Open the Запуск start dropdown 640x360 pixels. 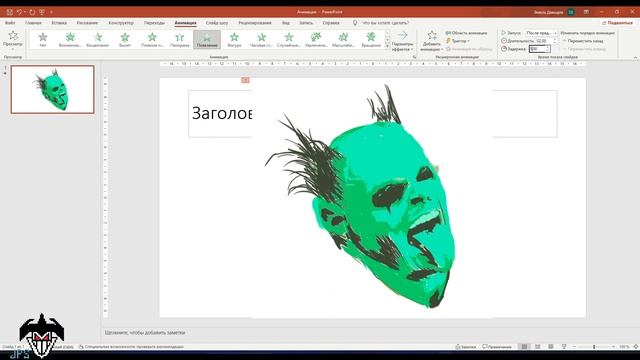[541, 33]
